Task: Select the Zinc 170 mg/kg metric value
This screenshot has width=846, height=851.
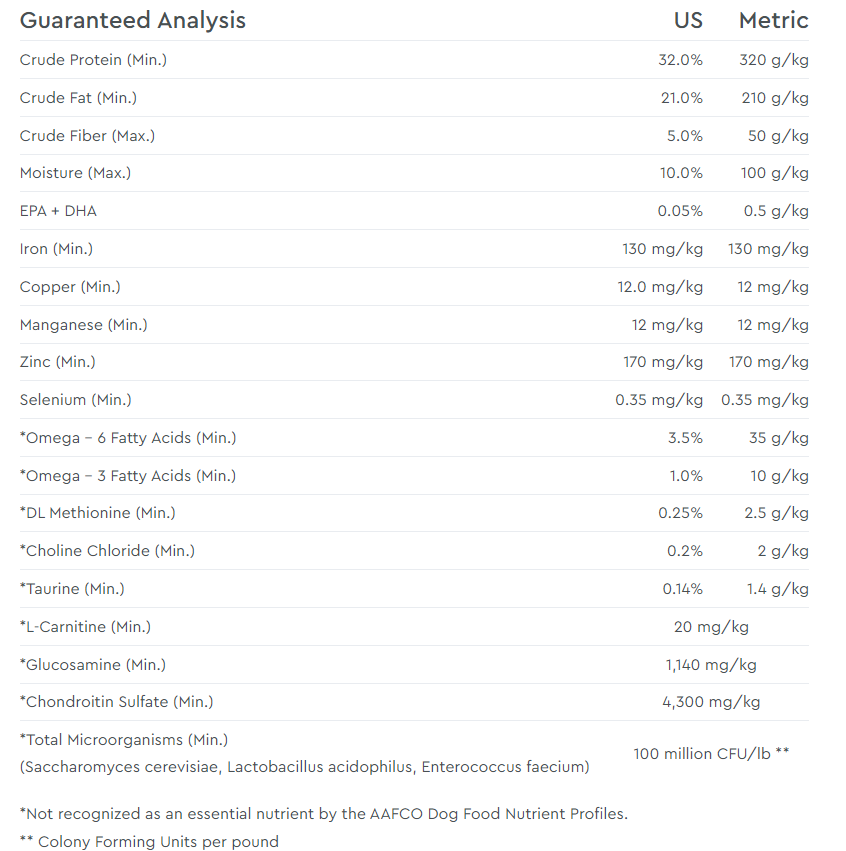Action: click(768, 362)
